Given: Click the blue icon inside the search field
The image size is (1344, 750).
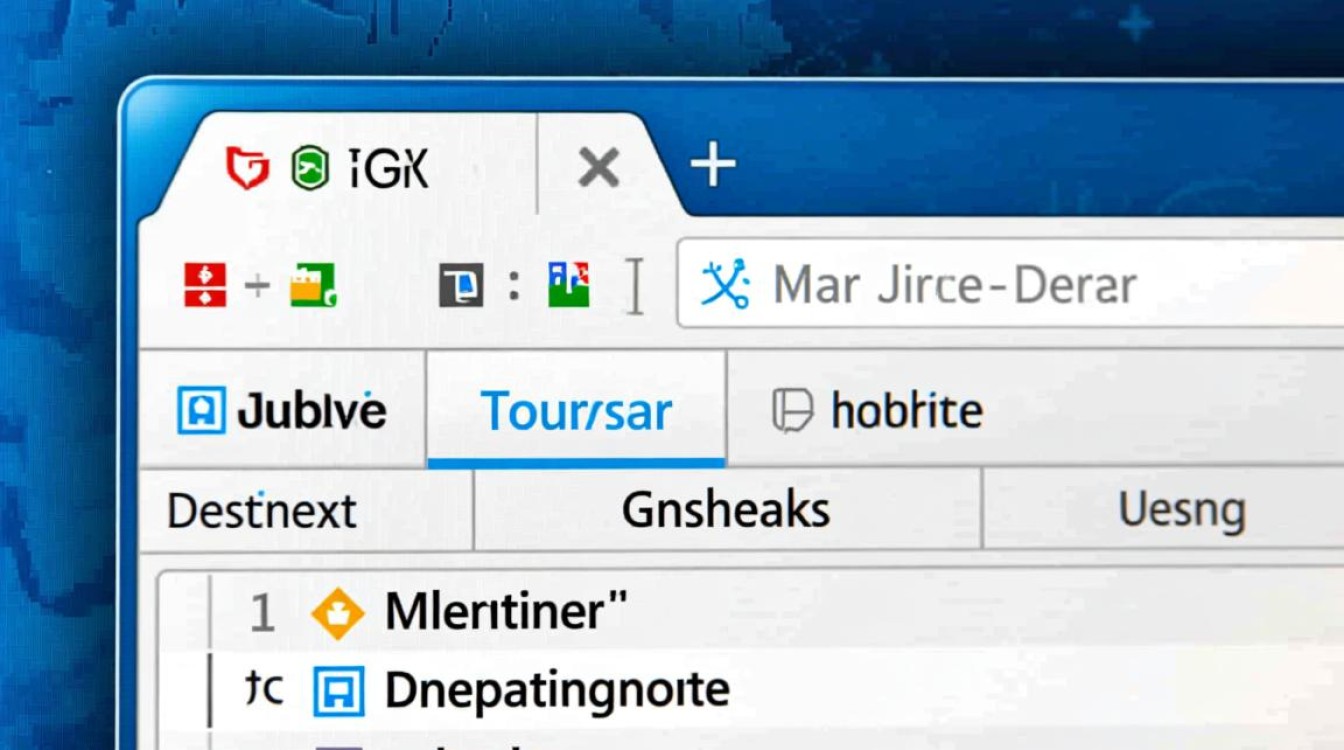Looking at the screenshot, I should pyautogui.click(x=725, y=284).
